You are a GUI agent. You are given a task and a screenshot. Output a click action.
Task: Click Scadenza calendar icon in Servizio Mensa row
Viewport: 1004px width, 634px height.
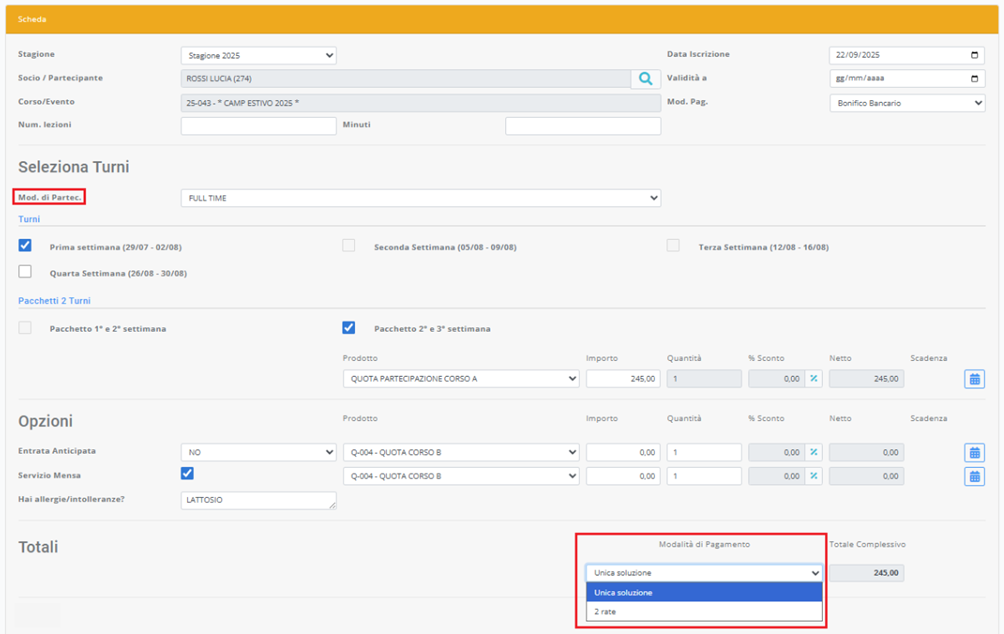(x=974, y=476)
